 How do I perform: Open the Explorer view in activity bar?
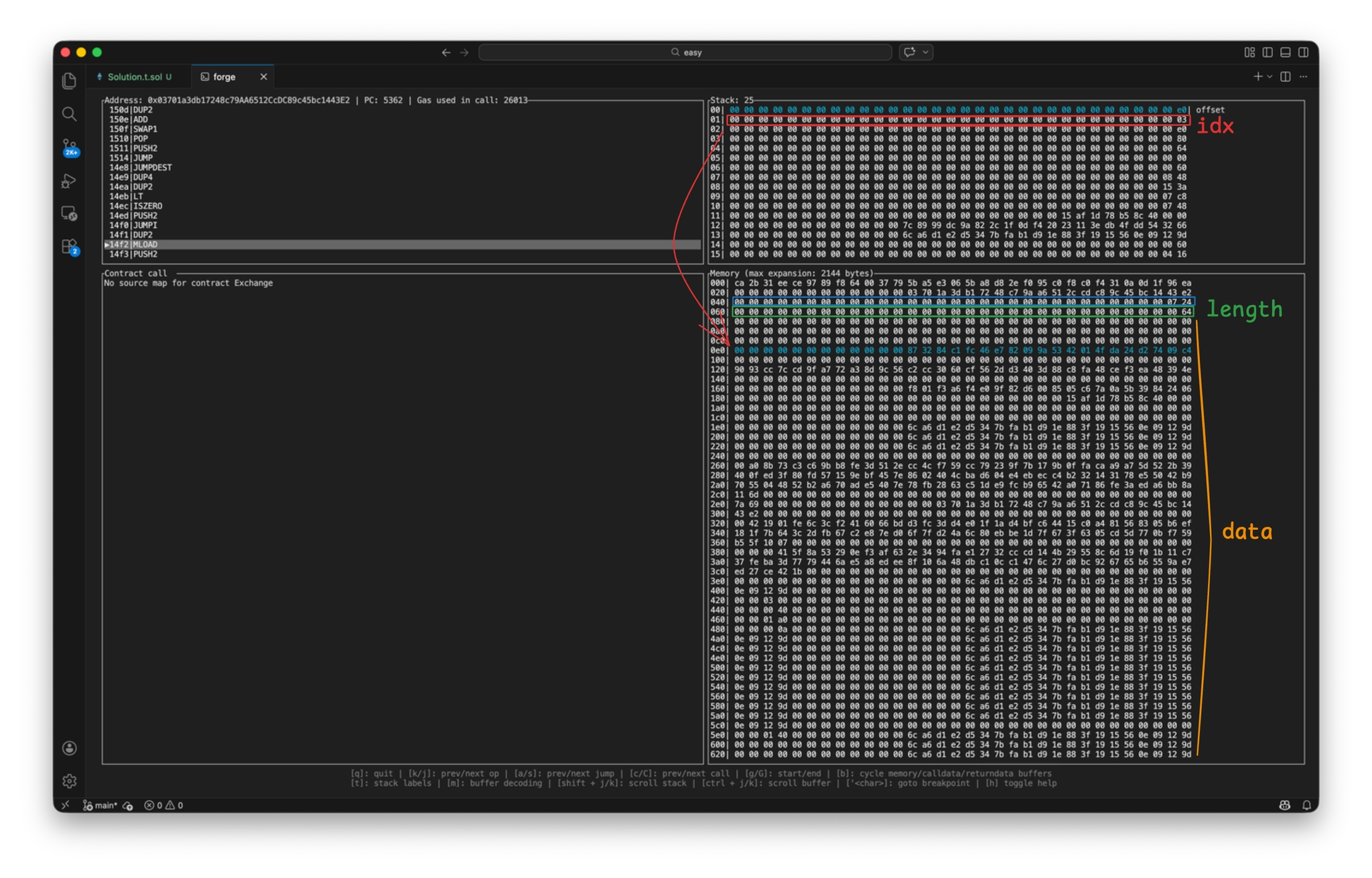(69, 81)
